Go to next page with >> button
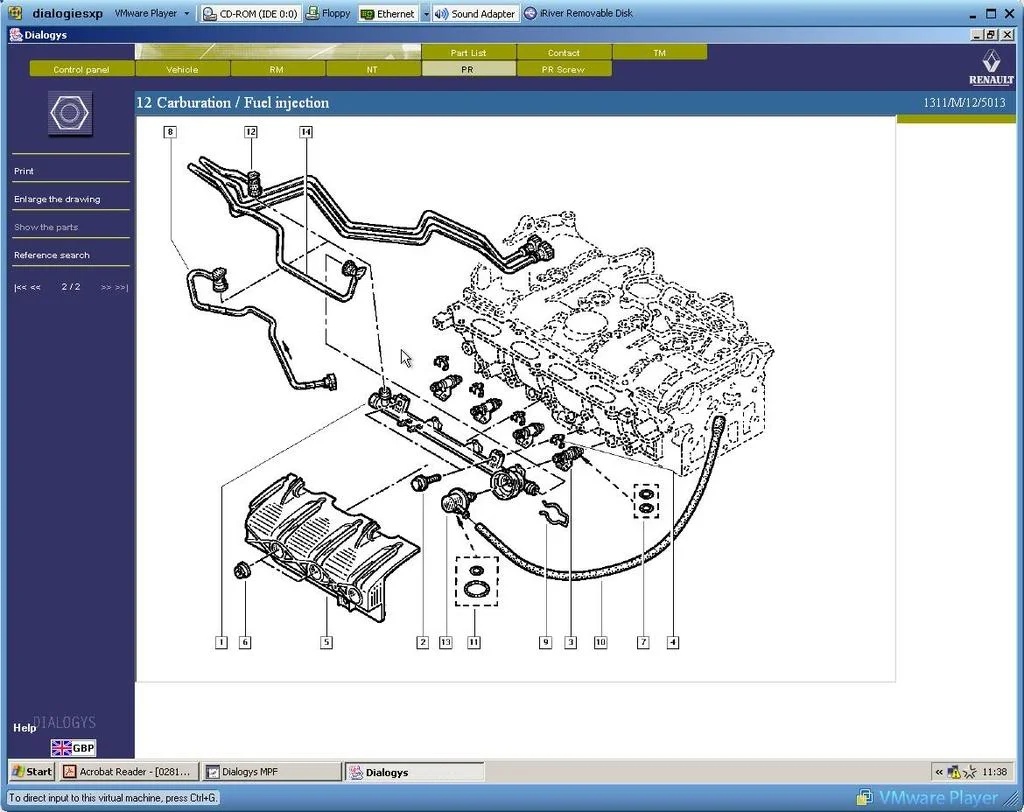The width and height of the screenshot is (1024, 812). pos(106,287)
